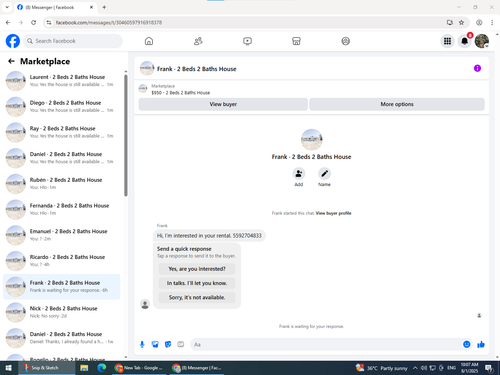This screenshot has width=500, height=375.
Task: Send quick response 'Yes, are you interested?'
Action: (197, 269)
